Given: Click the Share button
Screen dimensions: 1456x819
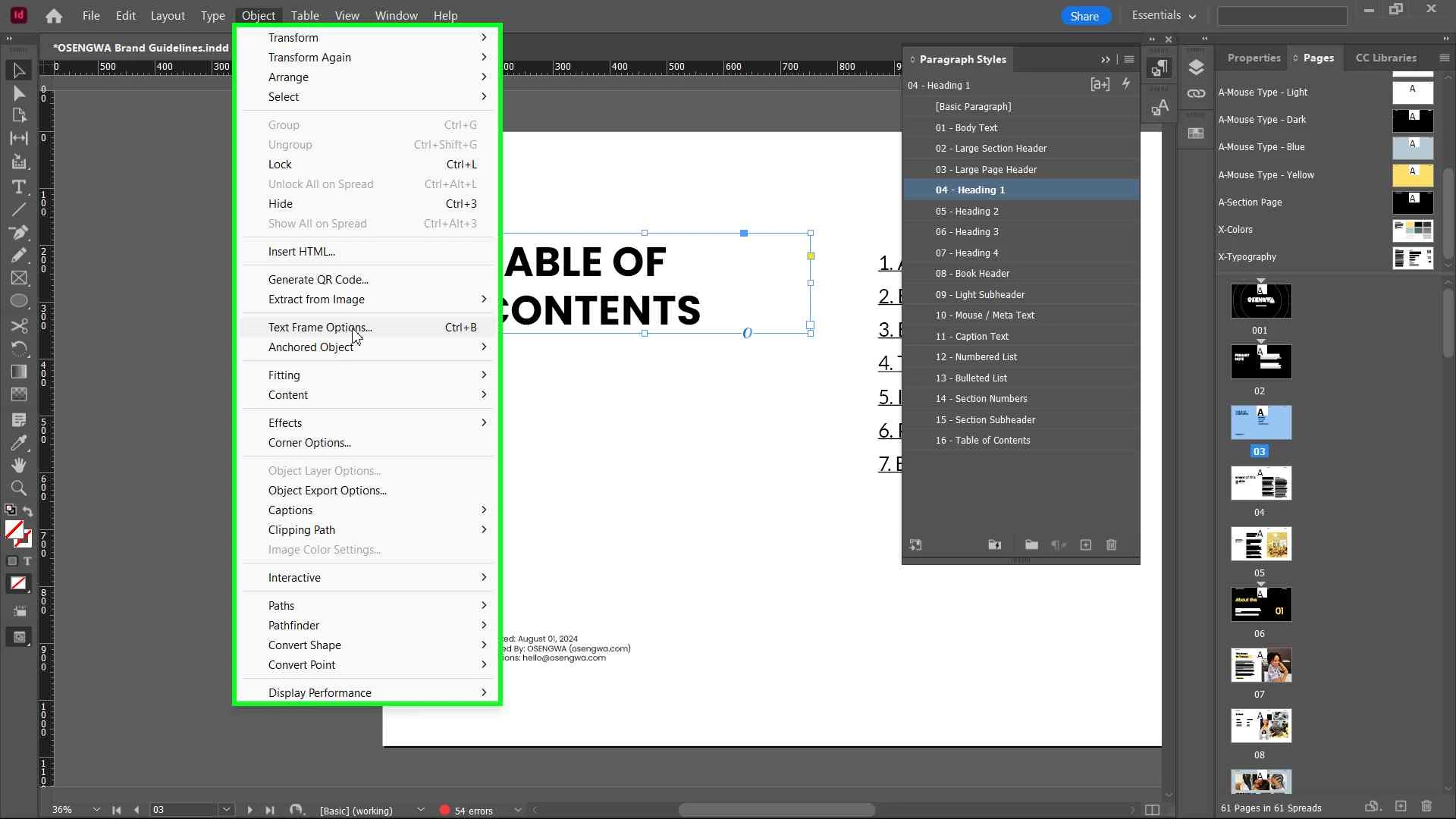Looking at the screenshot, I should [x=1084, y=16].
